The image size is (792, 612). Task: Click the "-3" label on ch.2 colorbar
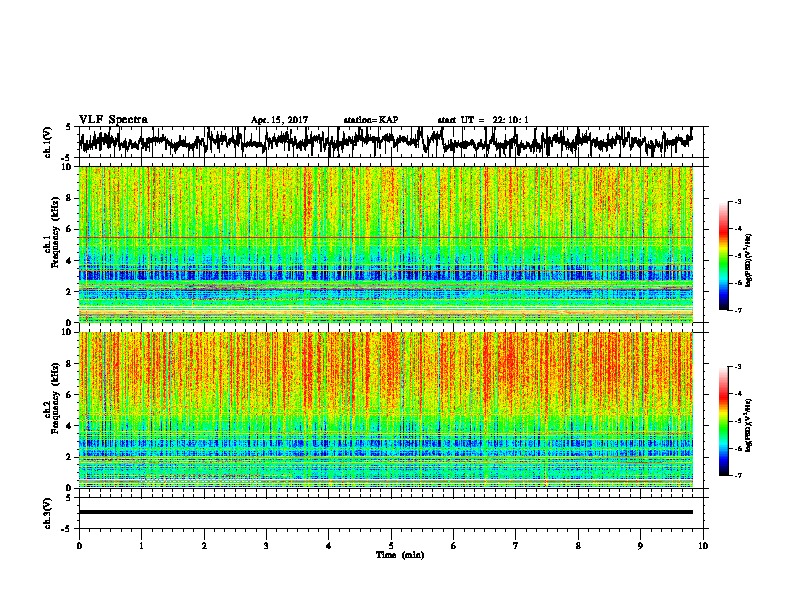pyautogui.click(x=737, y=367)
